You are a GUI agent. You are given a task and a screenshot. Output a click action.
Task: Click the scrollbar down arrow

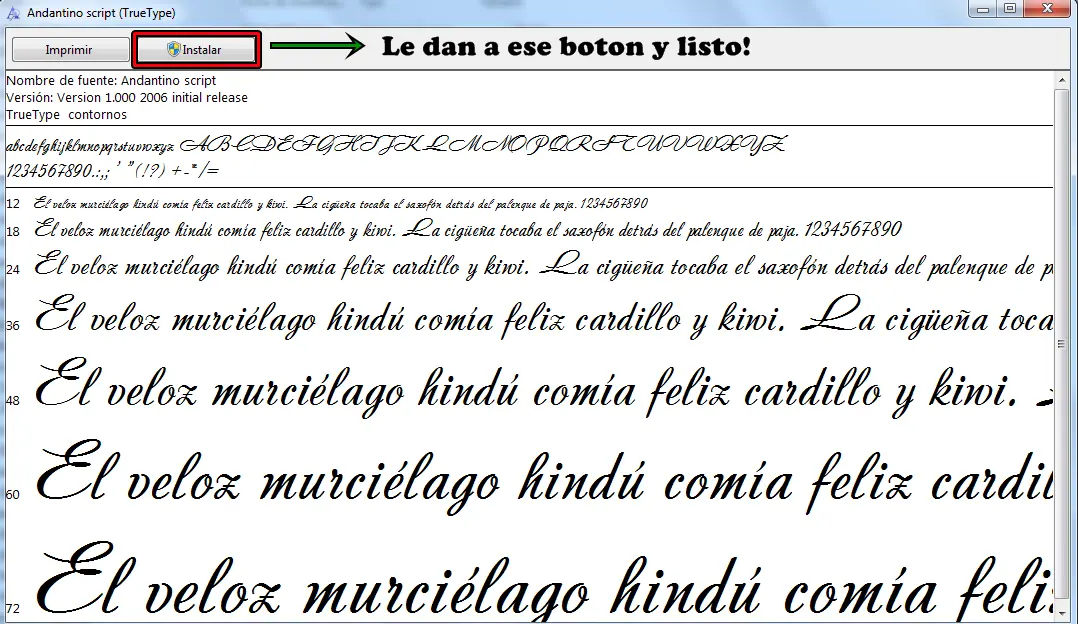(x=1062, y=614)
